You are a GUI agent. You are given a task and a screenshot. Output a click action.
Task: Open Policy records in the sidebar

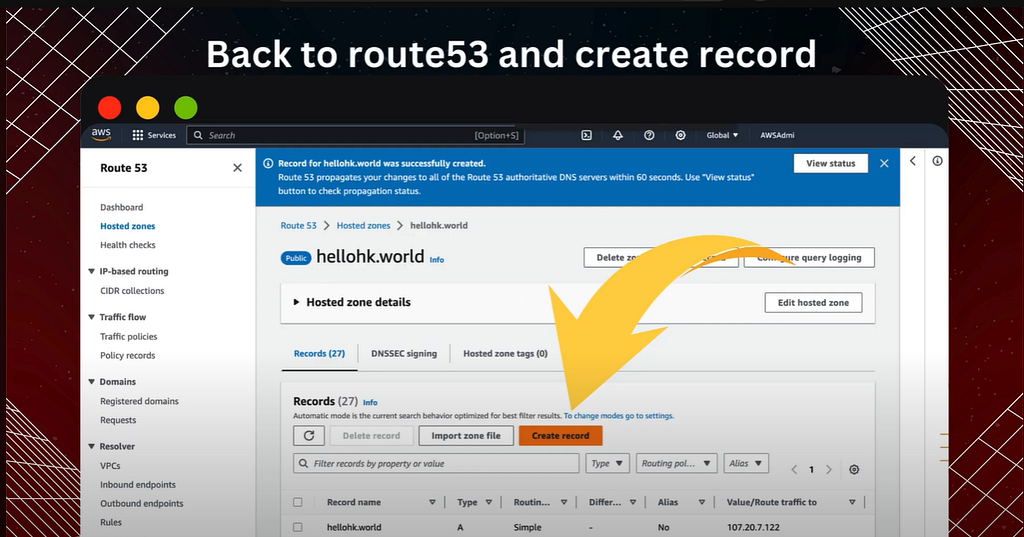[x=127, y=355]
